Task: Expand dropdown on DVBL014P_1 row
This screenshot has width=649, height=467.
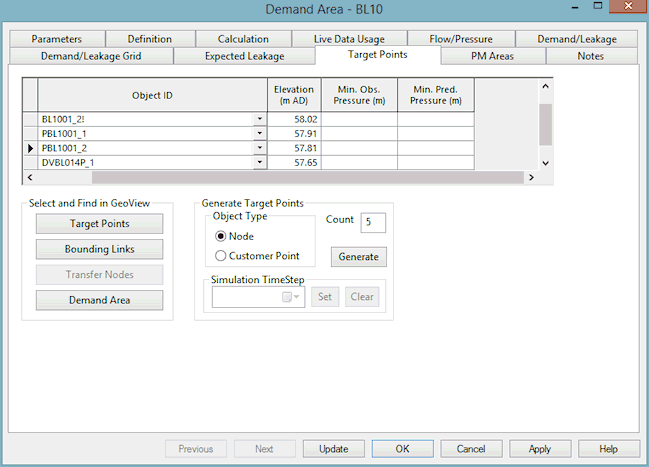Action: (260, 162)
